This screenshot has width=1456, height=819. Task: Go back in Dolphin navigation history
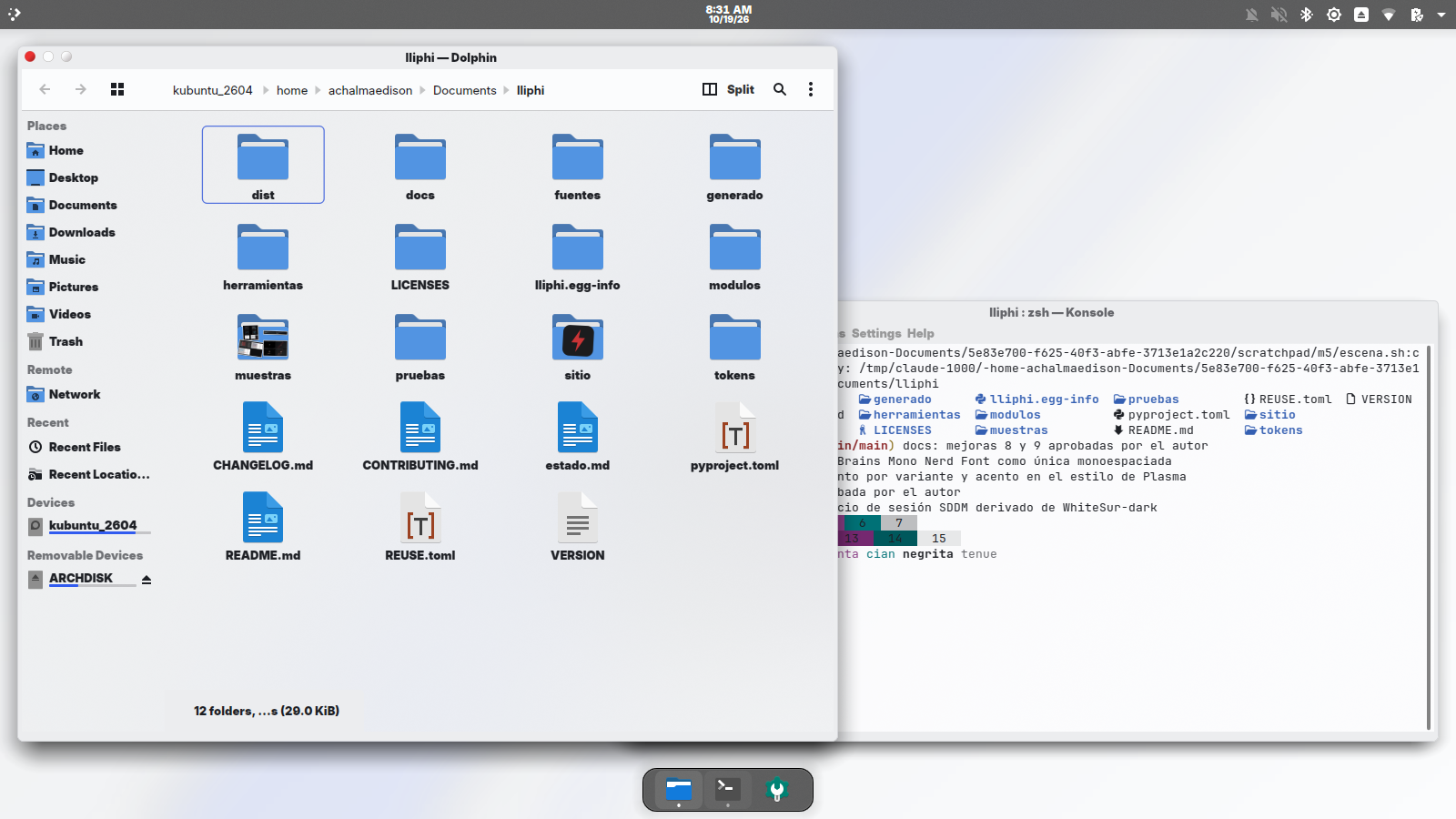coord(45,89)
